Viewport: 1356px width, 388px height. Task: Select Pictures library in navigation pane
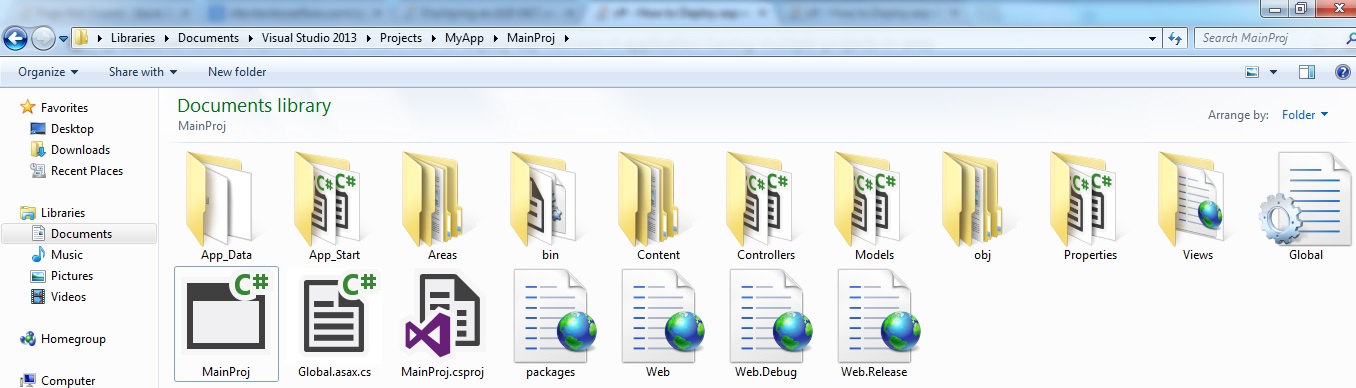click(72, 276)
